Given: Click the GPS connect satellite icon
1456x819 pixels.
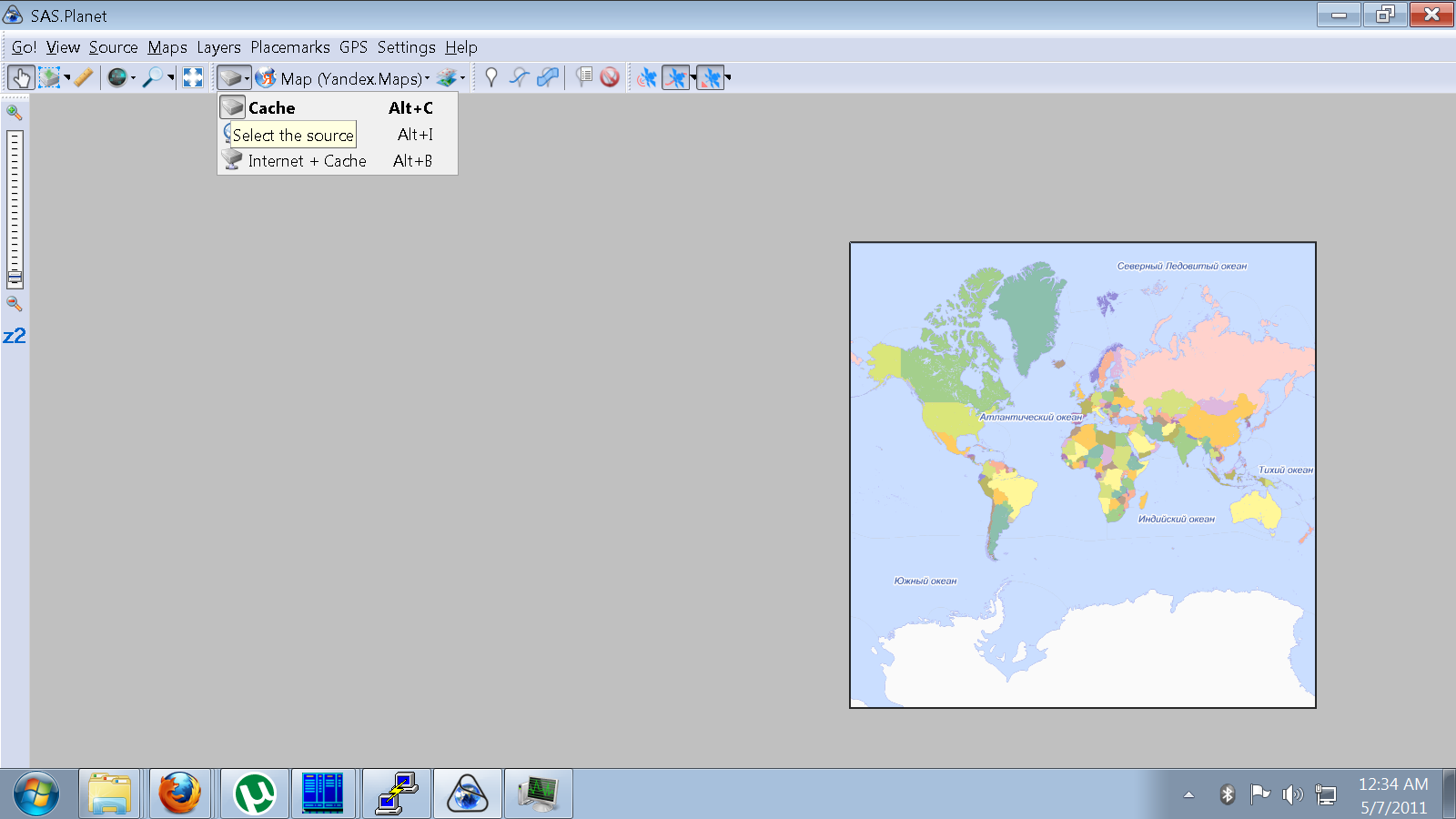Looking at the screenshot, I should 646,78.
